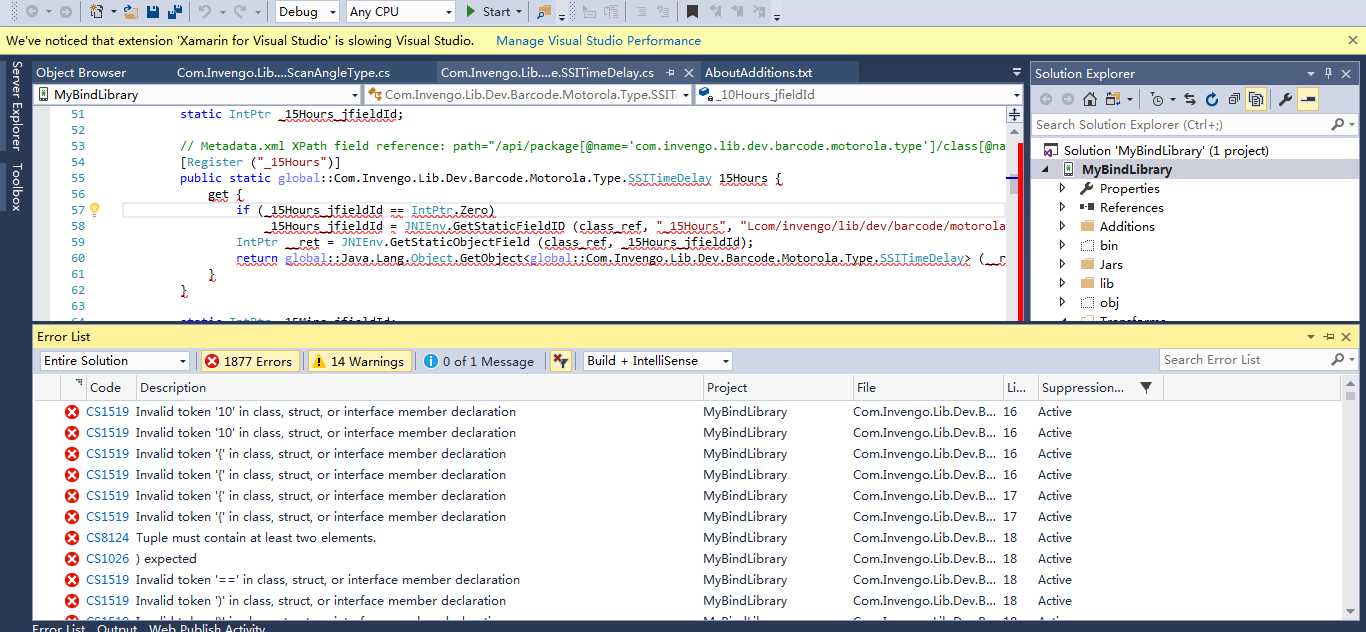1366x632 pixels.
Task: Click the lightbulb quick actions icon
Action: [x=95, y=210]
